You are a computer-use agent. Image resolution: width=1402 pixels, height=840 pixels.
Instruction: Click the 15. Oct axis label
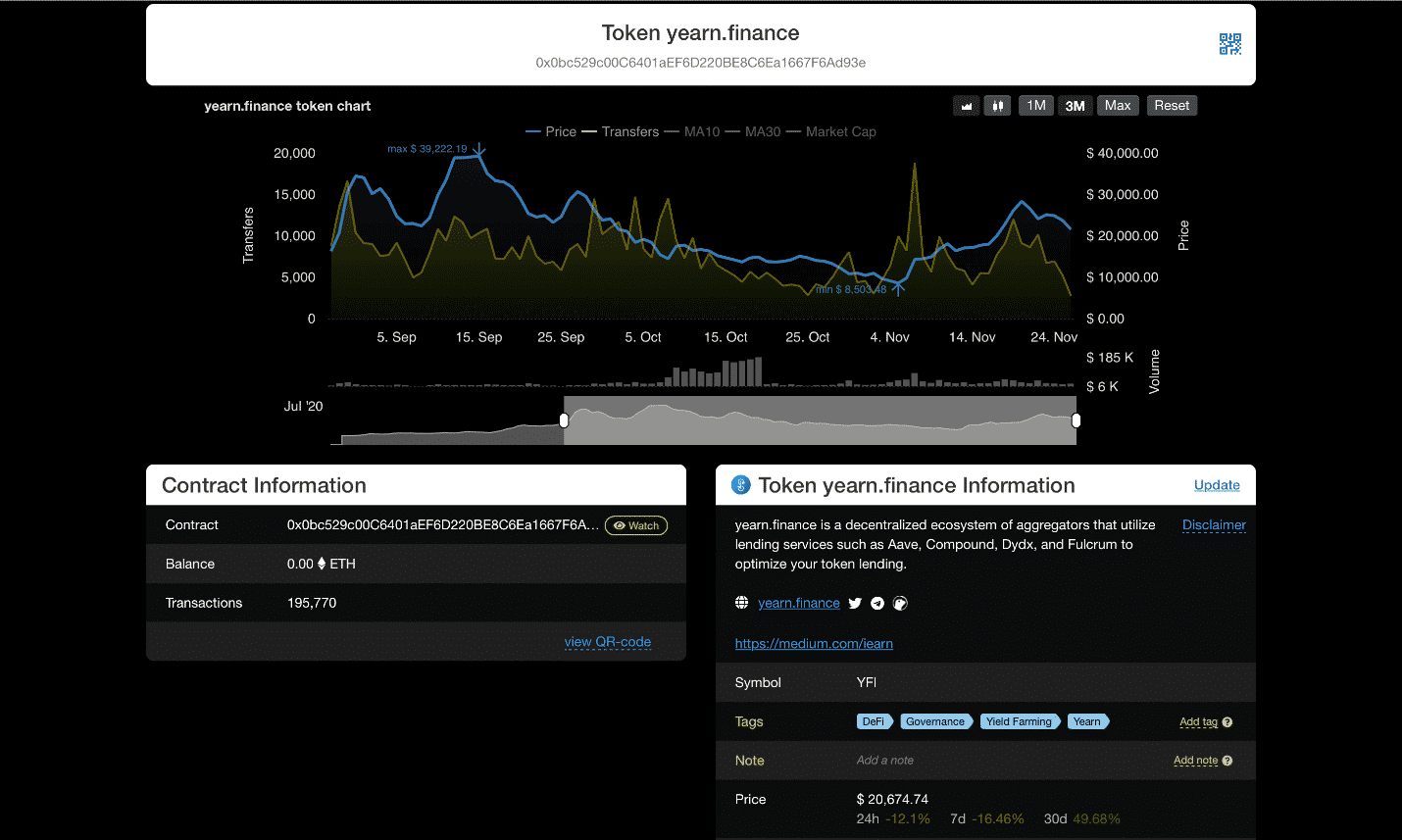[x=726, y=337]
